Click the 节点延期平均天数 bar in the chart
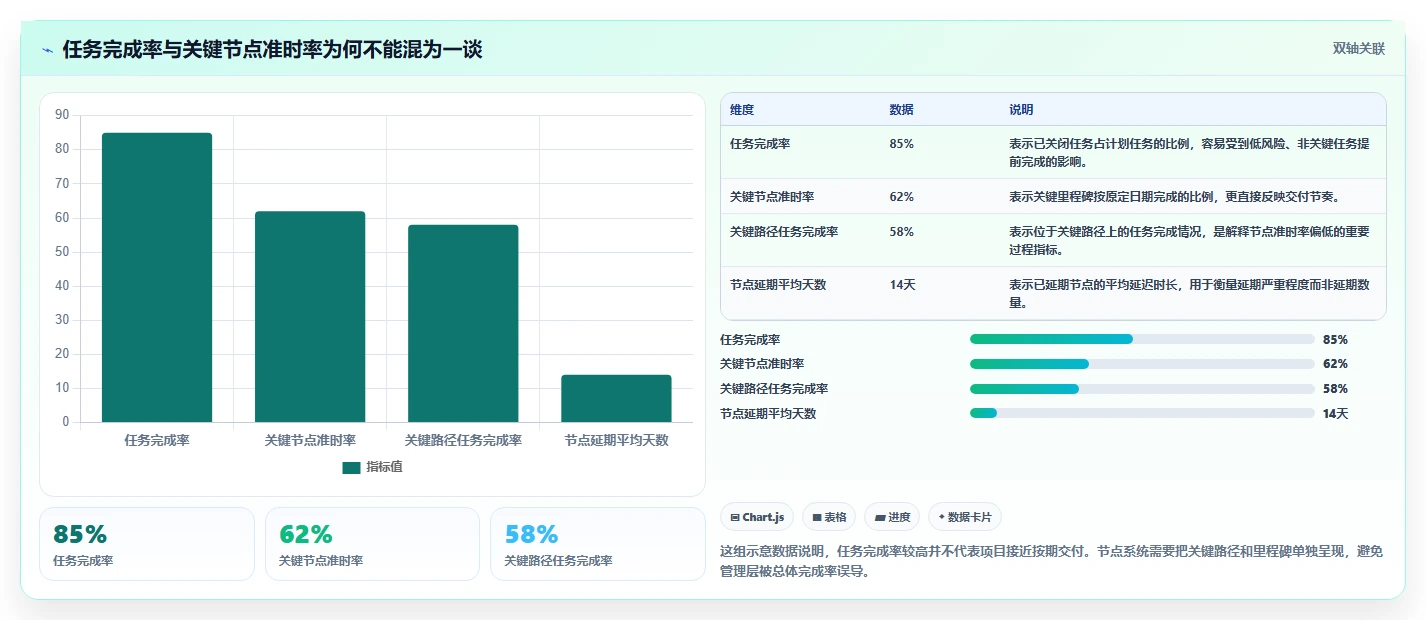Screen dimensions: 1426x620 coord(616,398)
